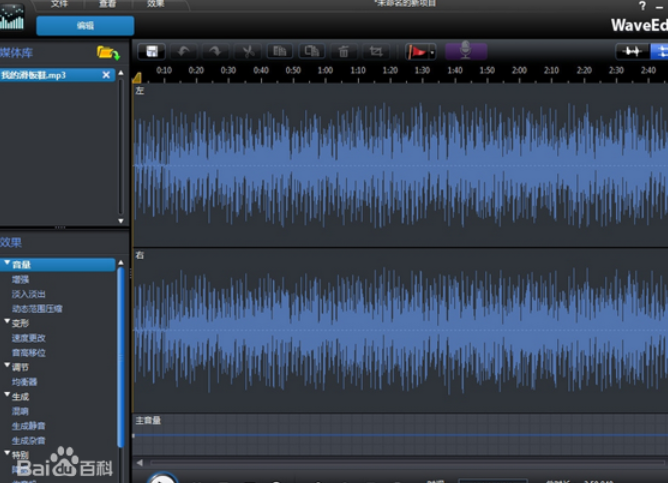The image size is (668, 483).
Task: Open the 查看 menu
Action: pos(107,4)
